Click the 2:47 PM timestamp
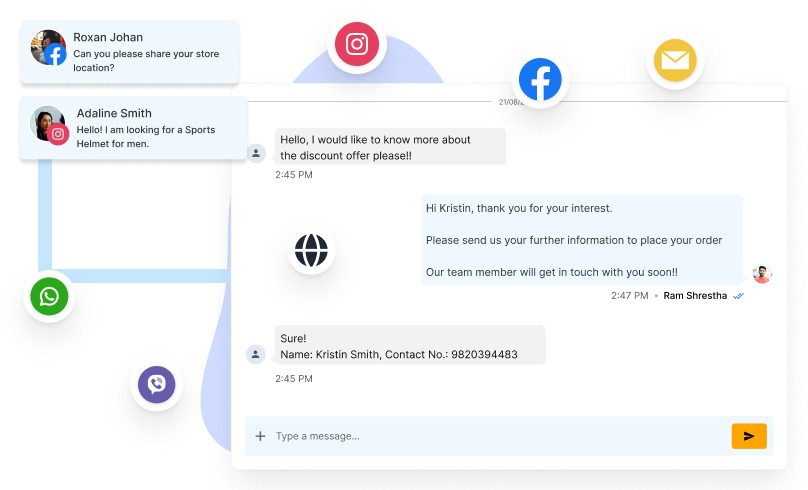The height and width of the screenshot is (490, 808). click(630, 296)
